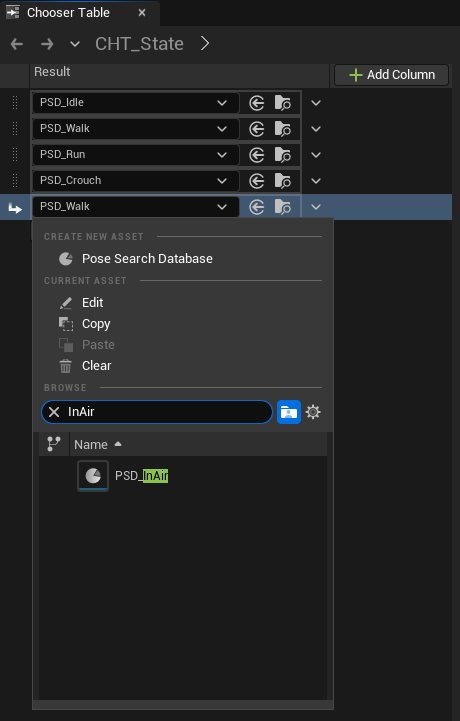Screen dimensions: 460x721
Task: Clear the InAir search text
Action: [x=54, y=412]
